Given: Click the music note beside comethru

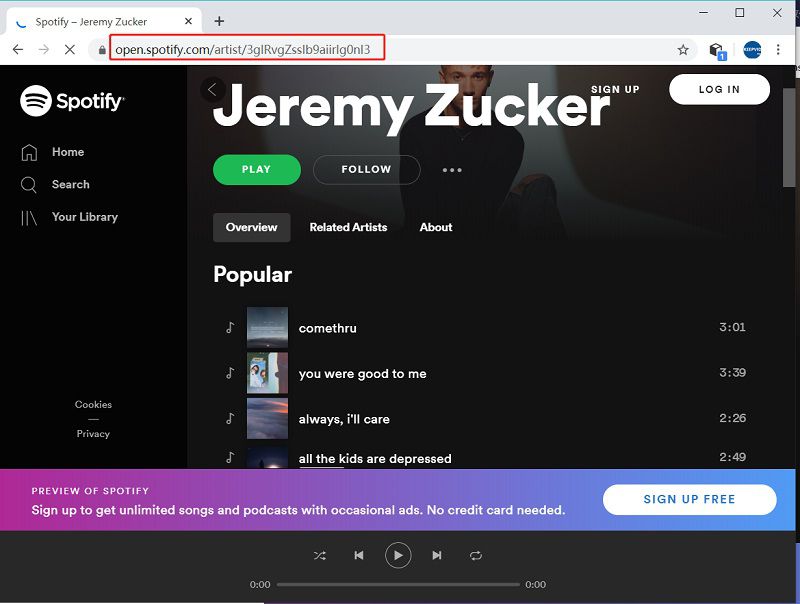Looking at the screenshot, I should tap(230, 327).
